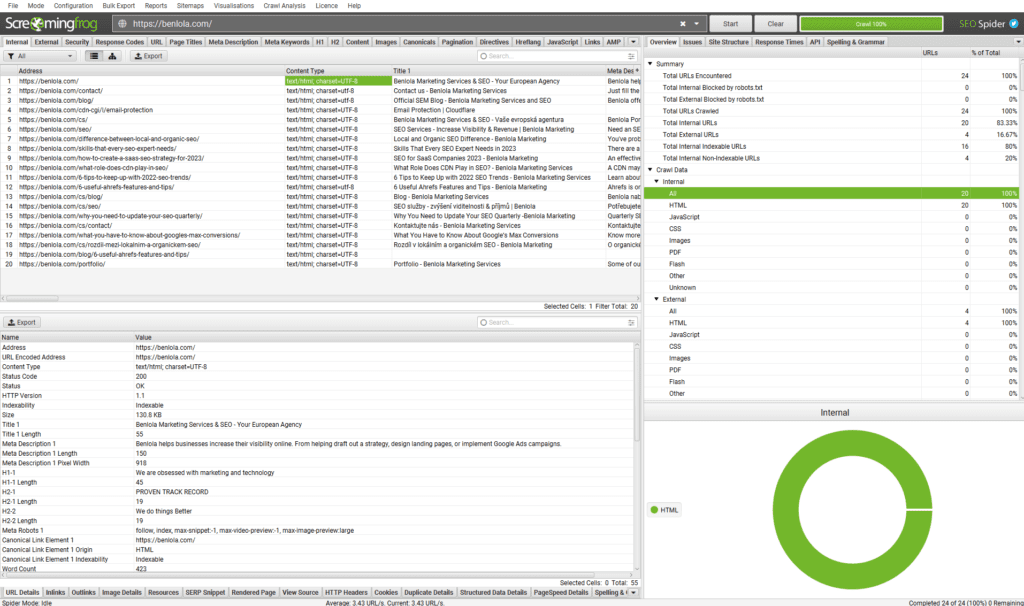Image resolution: width=1024 pixels, height=606 pixels.
Task: Sort by the Address column header
Action: click(x=150, y=71)
